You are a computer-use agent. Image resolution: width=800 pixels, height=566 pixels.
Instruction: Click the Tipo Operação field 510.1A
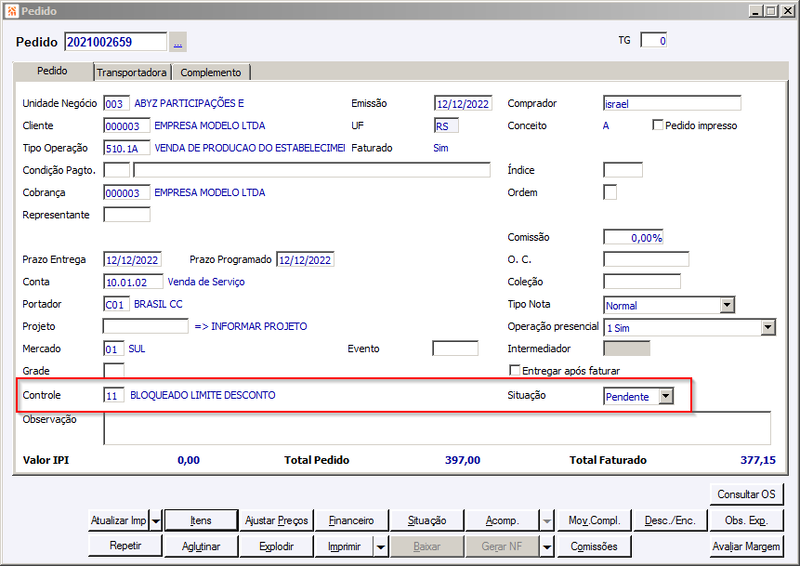coord(127,148)
